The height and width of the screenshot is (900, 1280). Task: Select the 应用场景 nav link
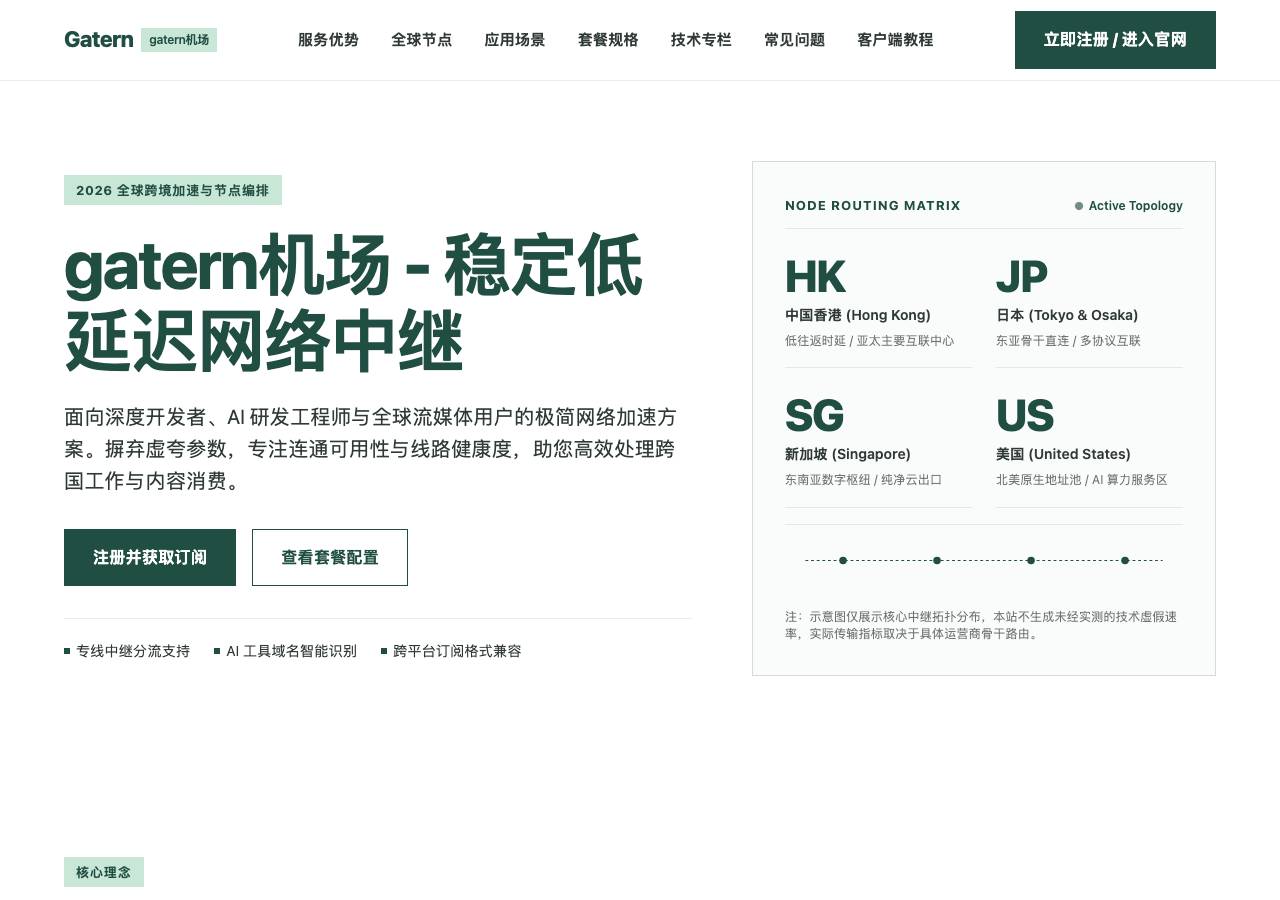[515, 40]
